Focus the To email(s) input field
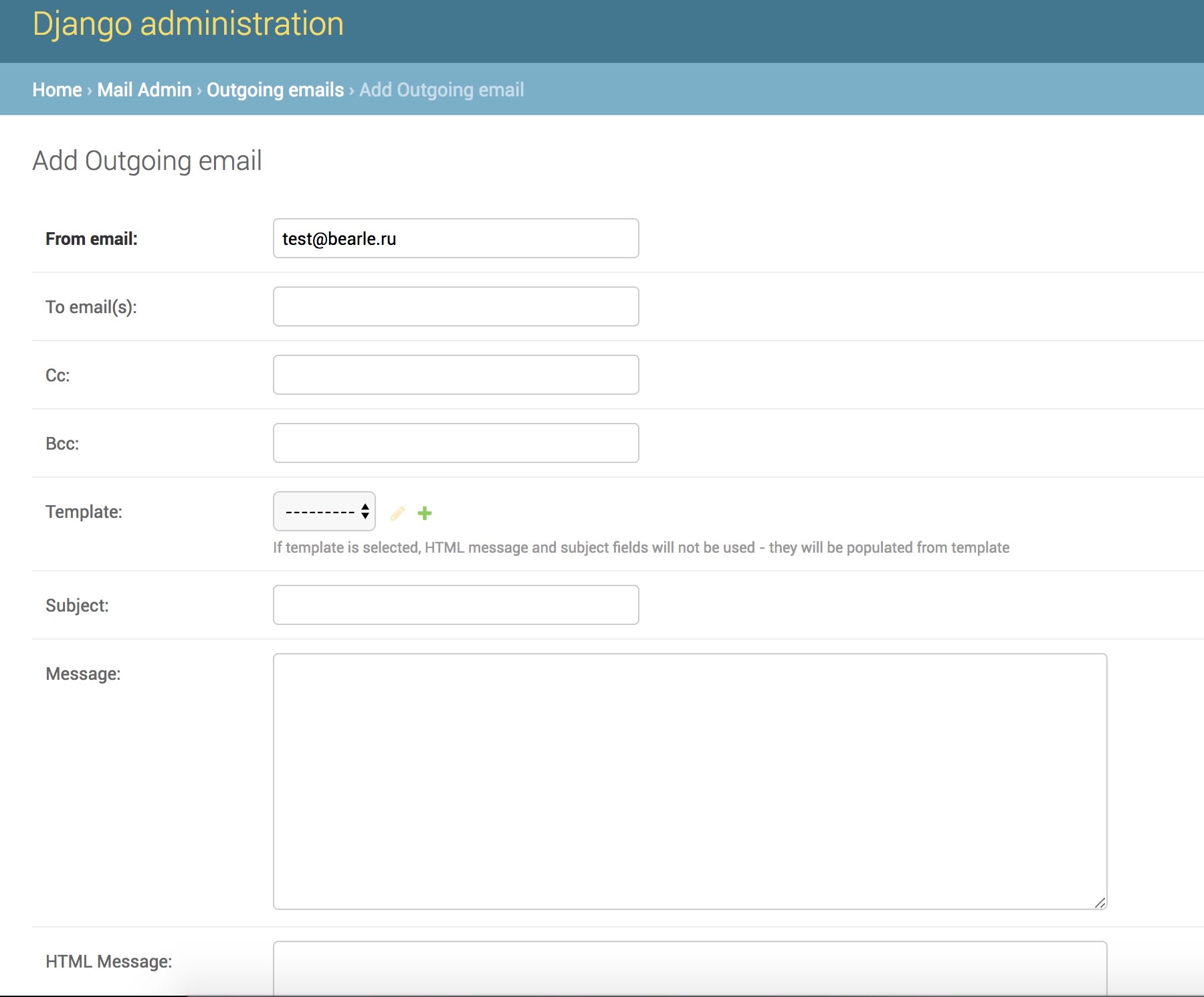 click(x=456, y=306)
